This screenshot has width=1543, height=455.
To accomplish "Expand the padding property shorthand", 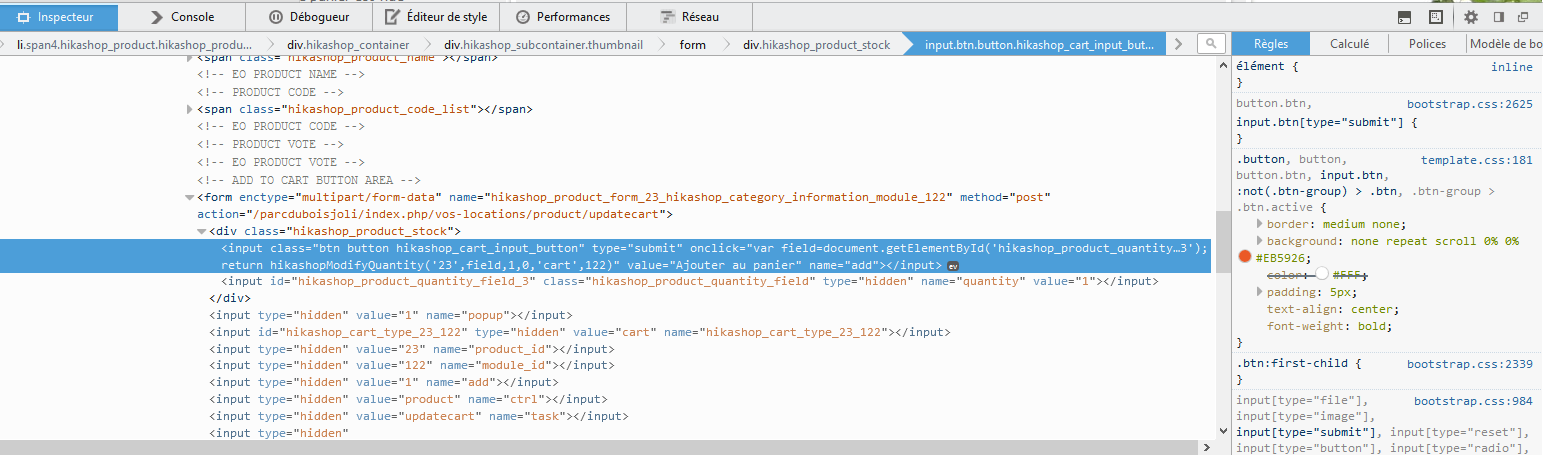I will (x=1260, y=291).
